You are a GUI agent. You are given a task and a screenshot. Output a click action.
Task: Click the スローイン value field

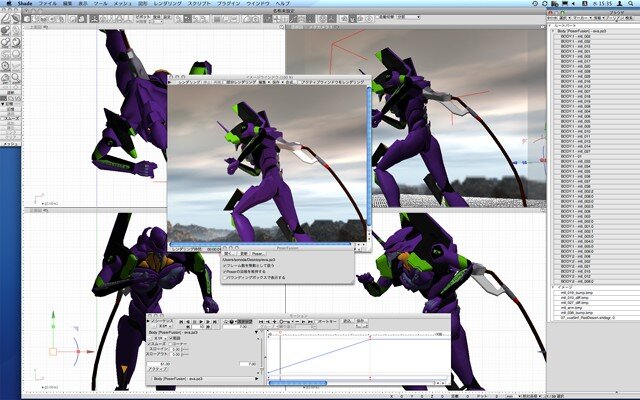(176, 349)
